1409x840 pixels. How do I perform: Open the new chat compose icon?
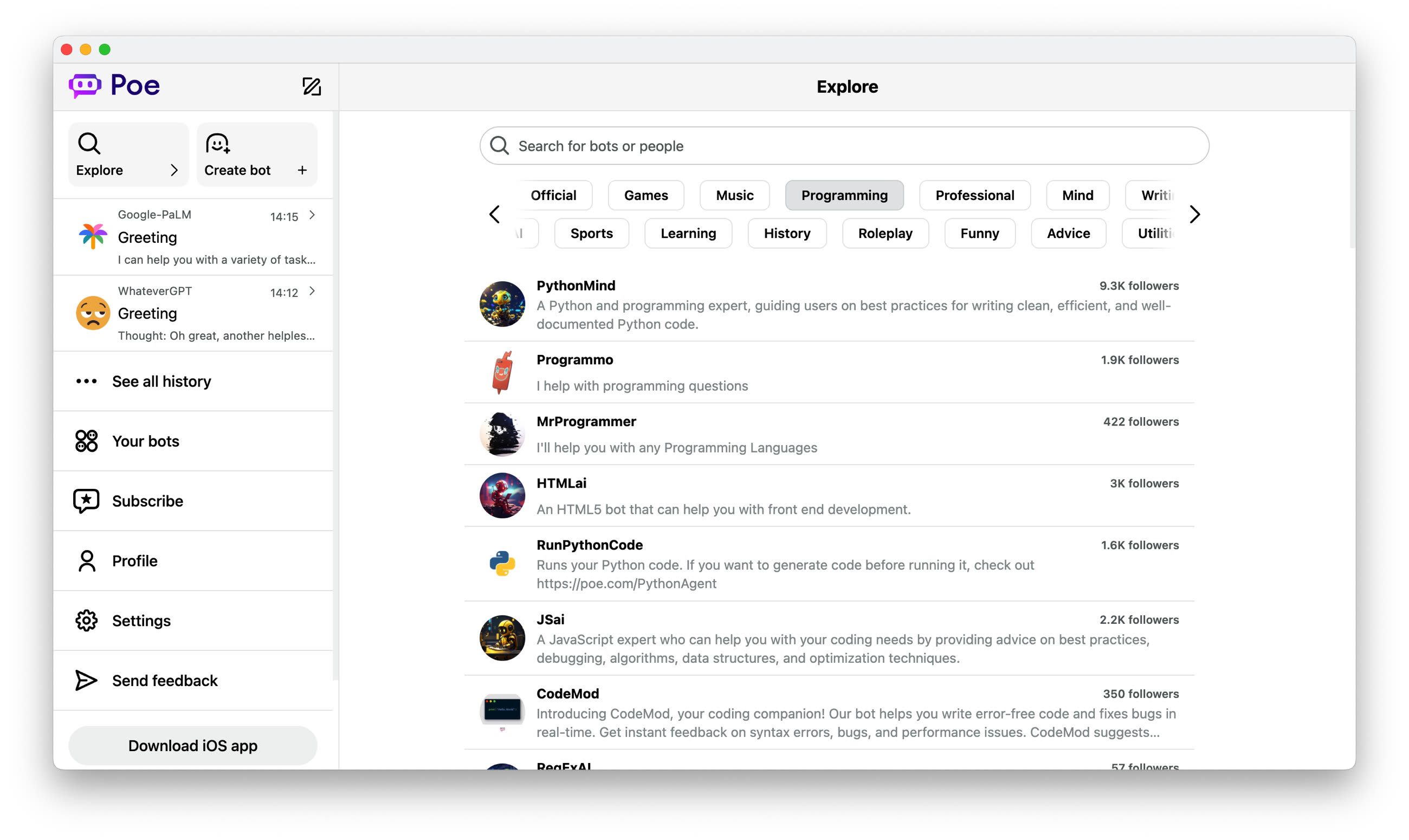(312, 86)
